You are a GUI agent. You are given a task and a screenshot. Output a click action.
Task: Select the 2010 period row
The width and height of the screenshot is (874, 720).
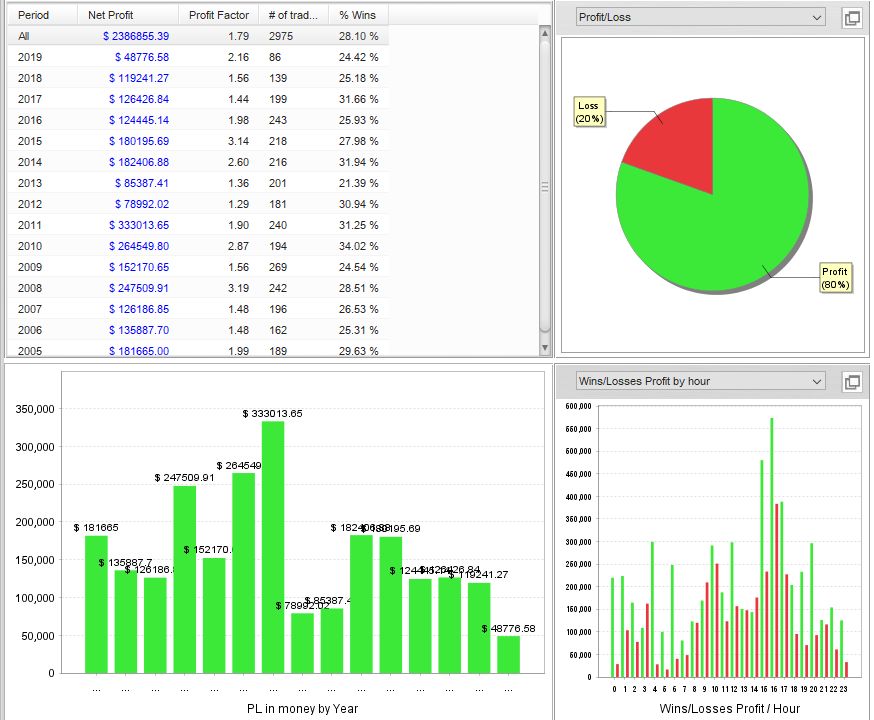(x=198, y=246)
